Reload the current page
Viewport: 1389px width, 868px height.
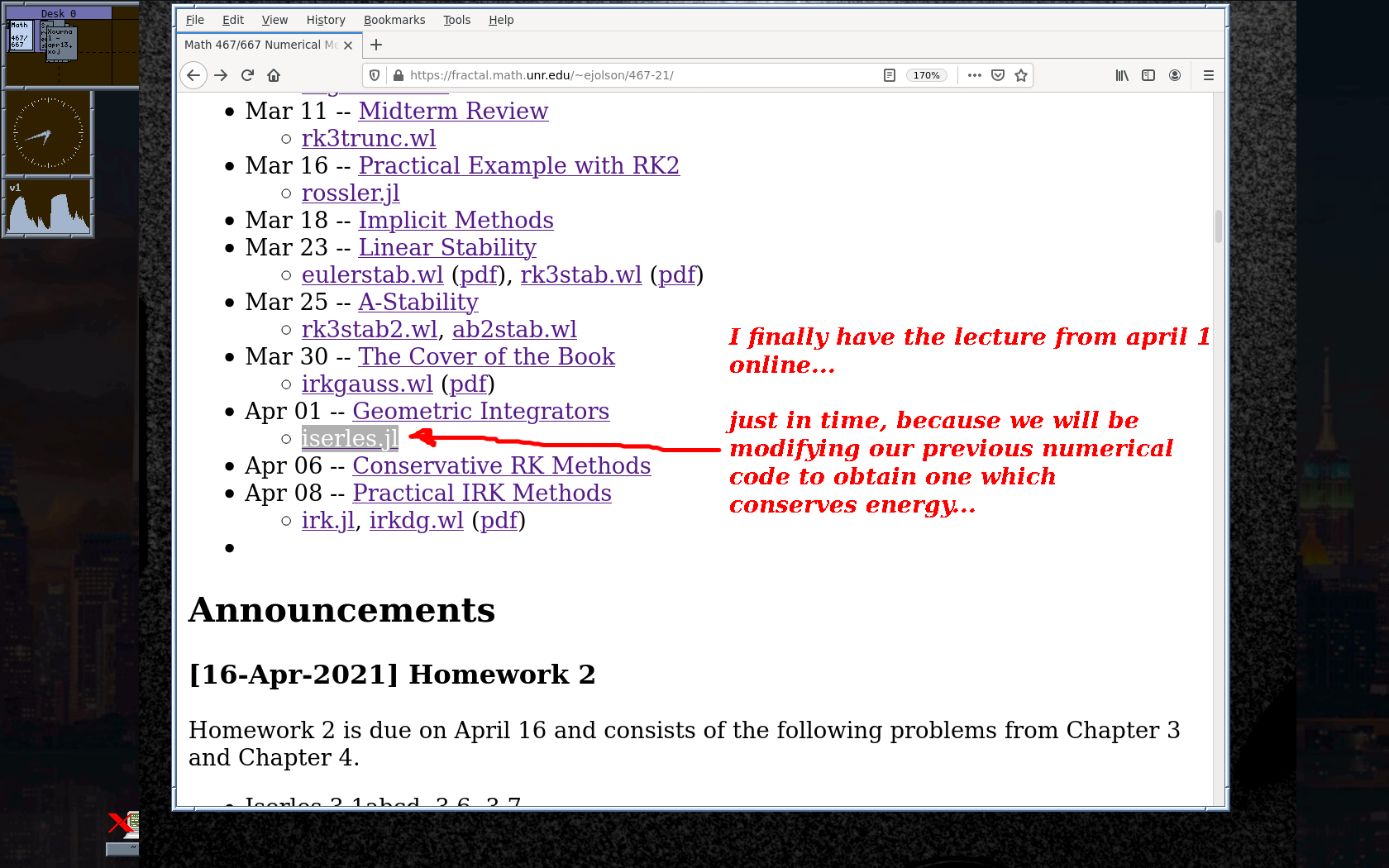coord(247,75)
